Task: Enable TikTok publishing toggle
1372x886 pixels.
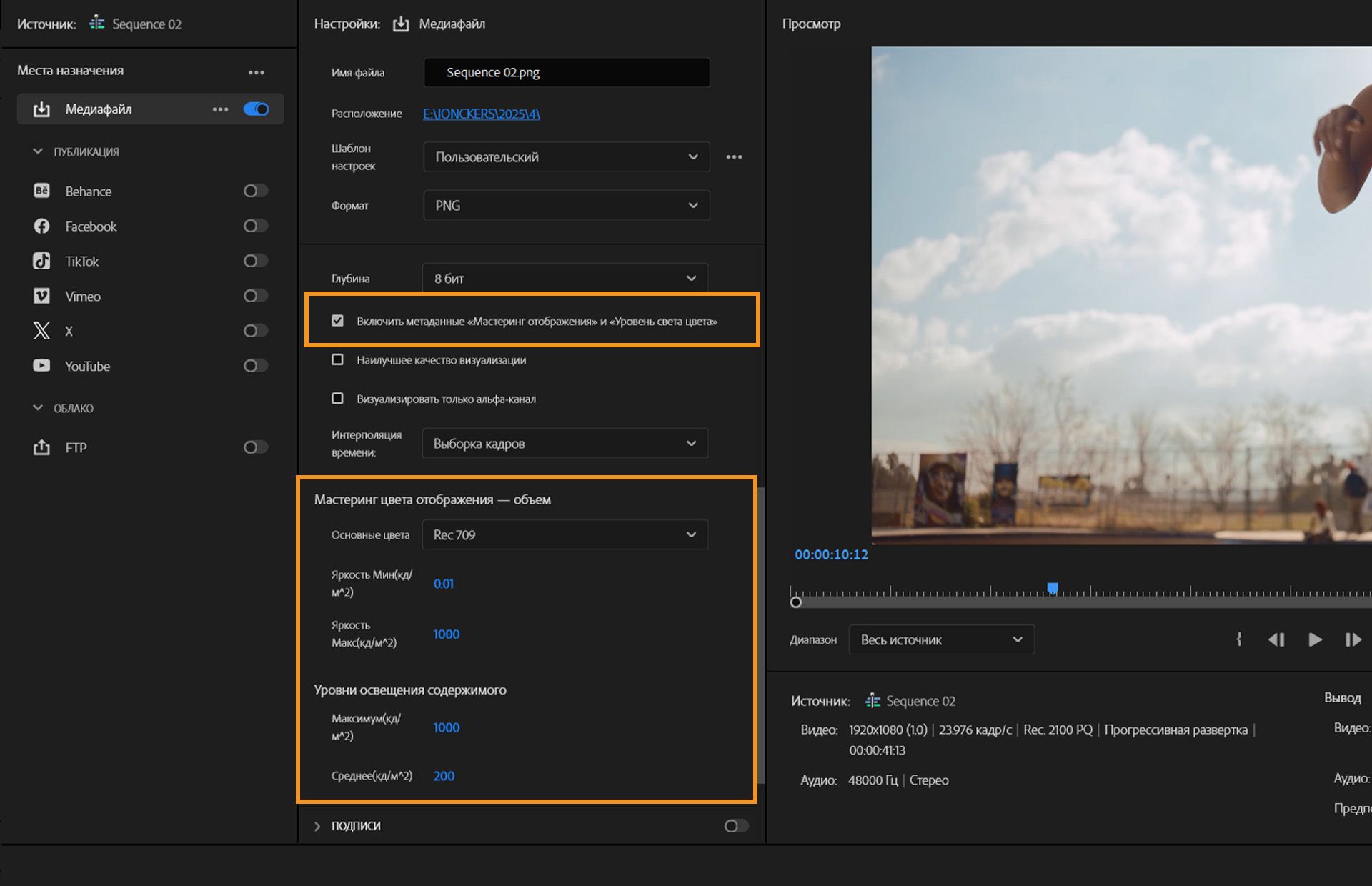Action: pyautogui.click(x=256, y=261)
